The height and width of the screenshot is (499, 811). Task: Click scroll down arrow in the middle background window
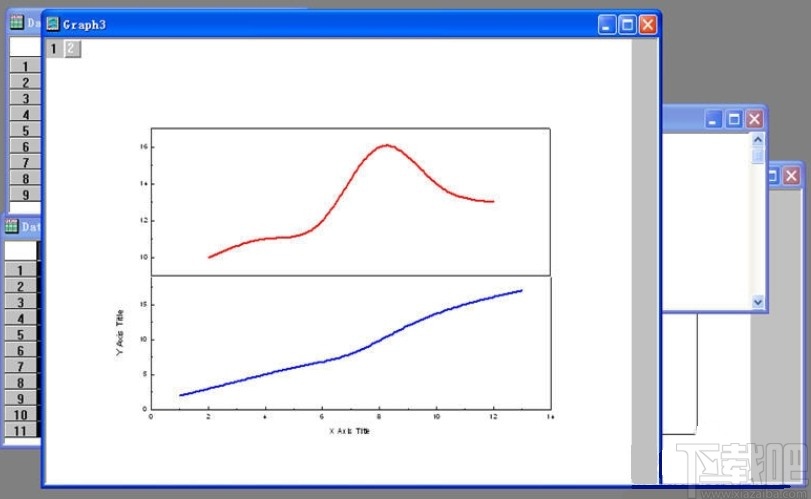[758, 301]
